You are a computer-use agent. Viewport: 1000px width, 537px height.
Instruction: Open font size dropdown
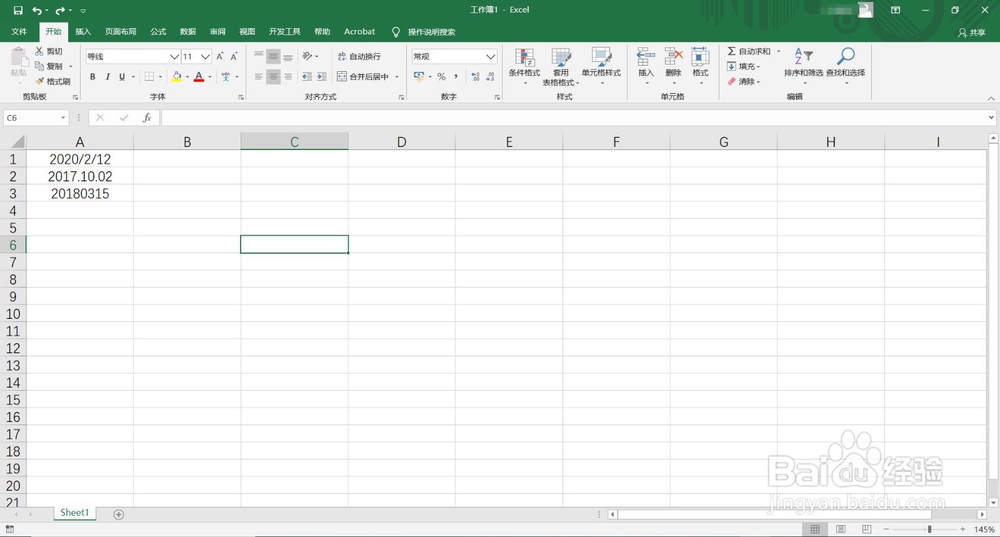(x=205, y=57)
